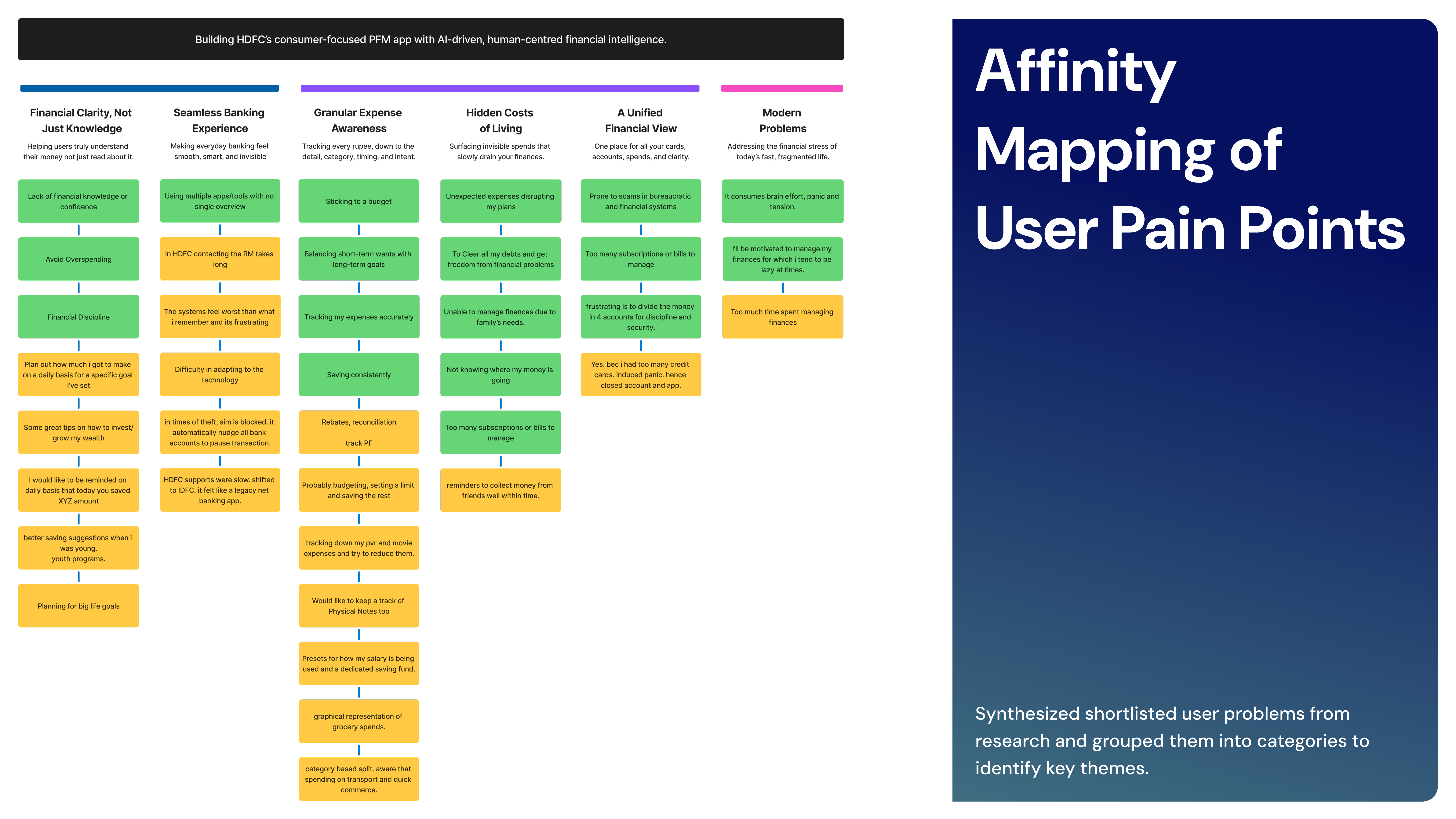Viewport: 1456px width, 819px height.
Task: Click 'Prone to scams in bureaucratic' green card
Action: 640,201
